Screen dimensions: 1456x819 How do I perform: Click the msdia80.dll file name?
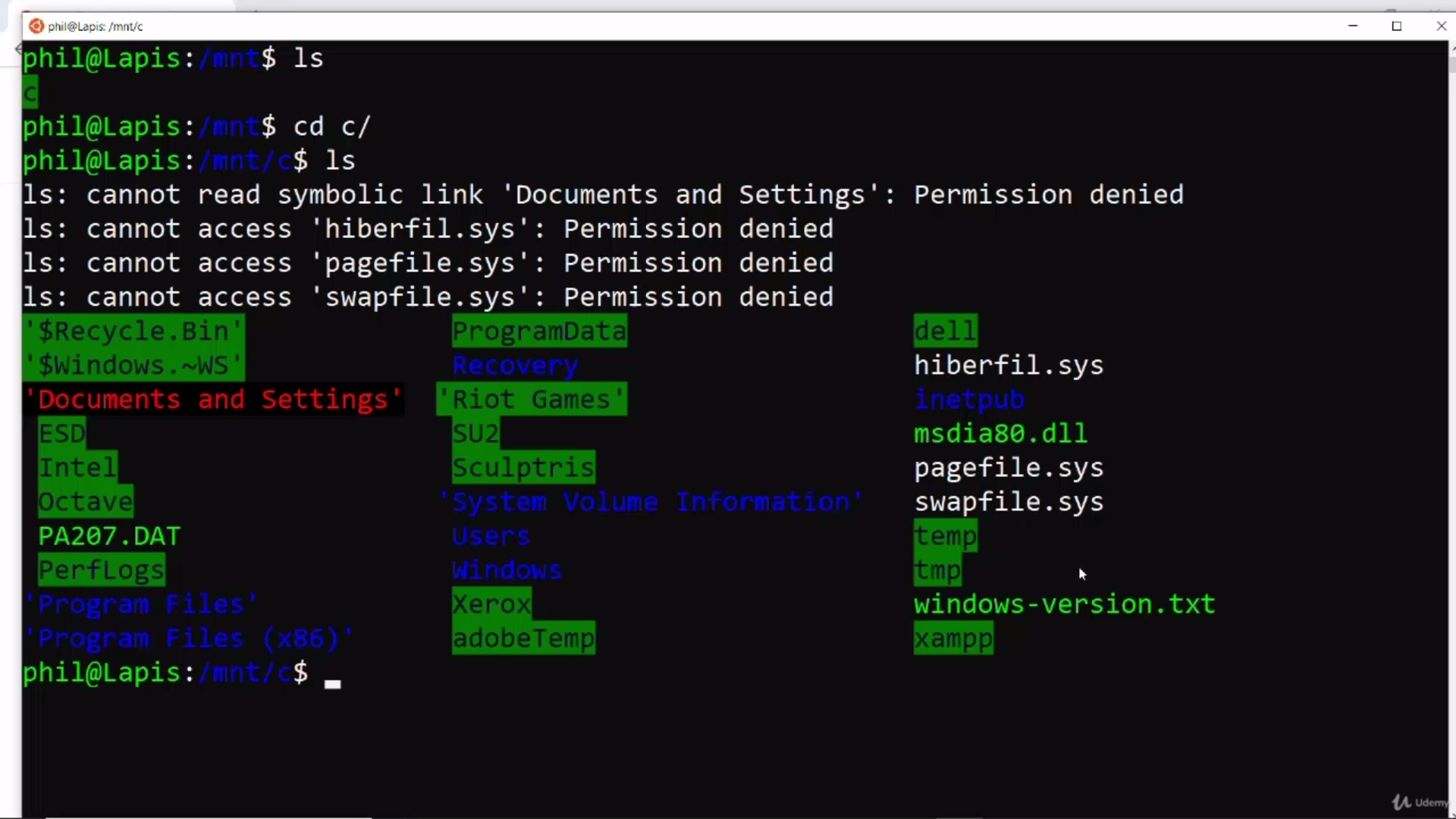tap(1000, 434)
